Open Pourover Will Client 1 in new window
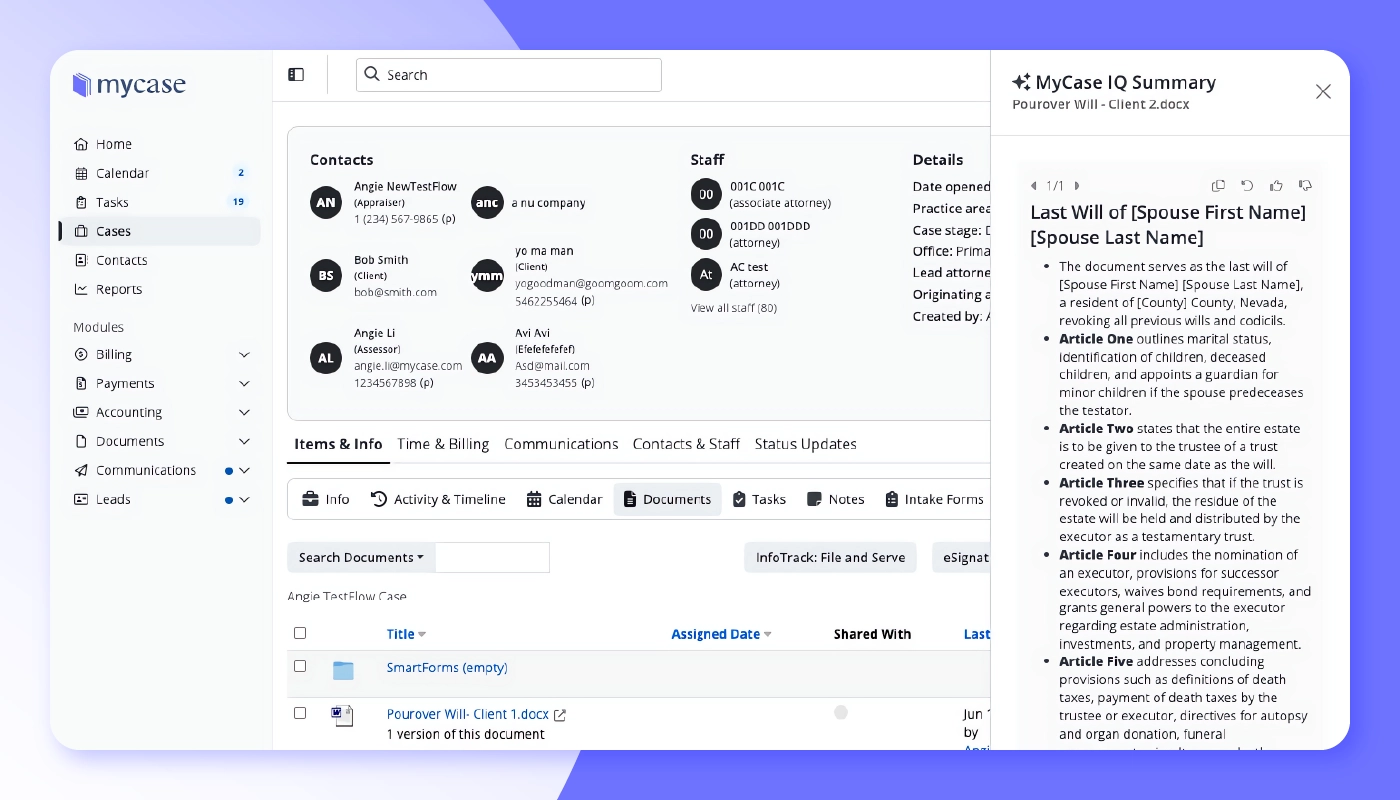The height and width of the screenshot is (800, 1400). (x=560, y=714)
